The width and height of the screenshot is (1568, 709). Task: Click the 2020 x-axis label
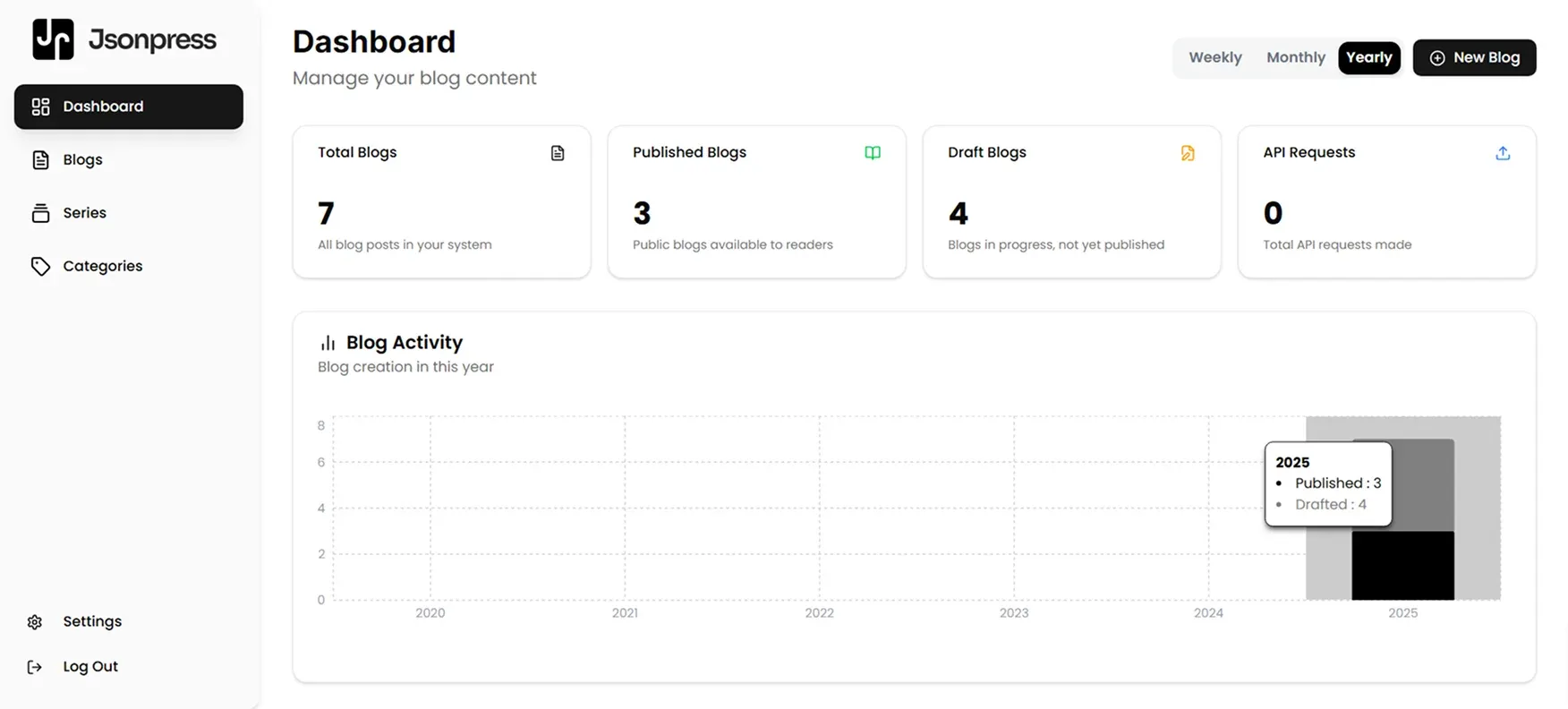coord(430,613)
